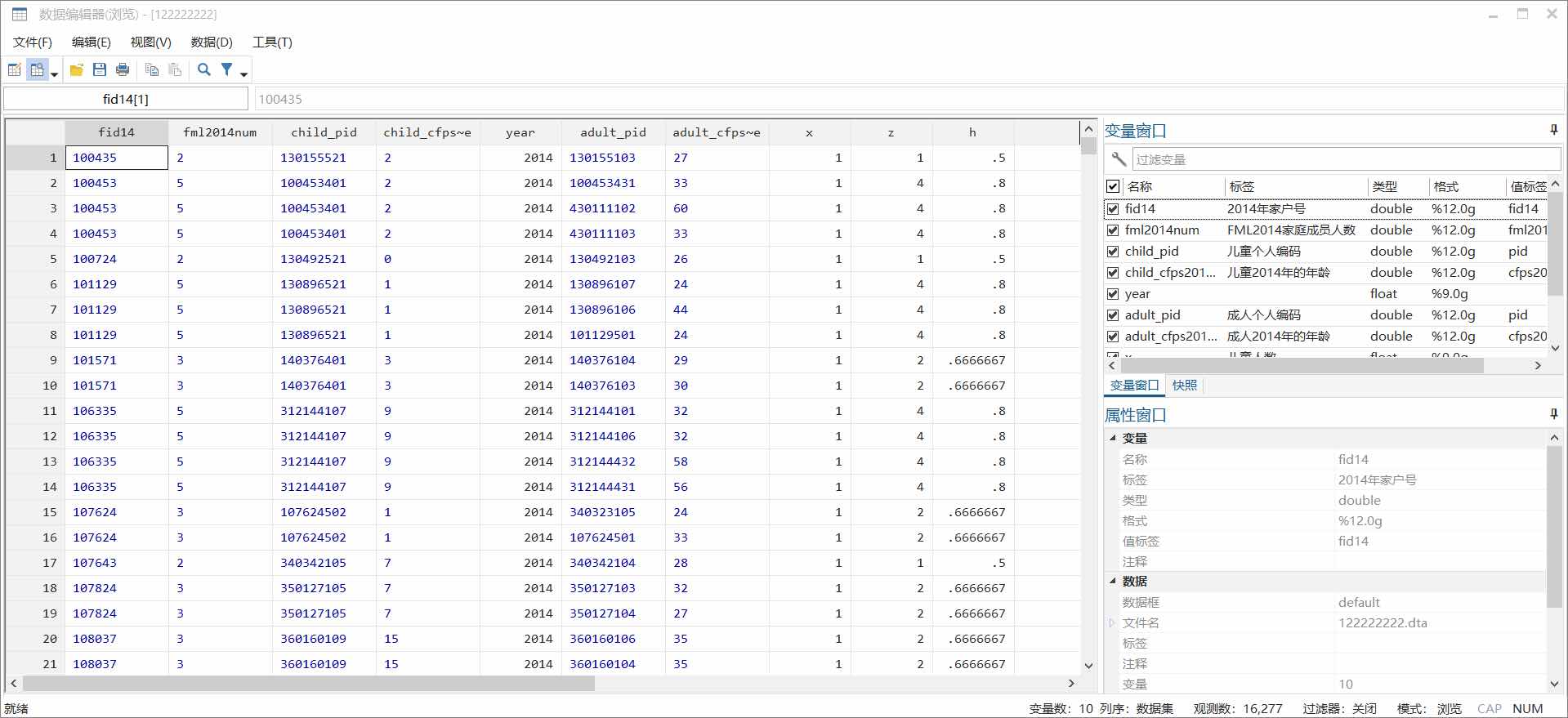Collapse the 变量 section in properties
The image size is (1568, 718).
point(1113,439)
